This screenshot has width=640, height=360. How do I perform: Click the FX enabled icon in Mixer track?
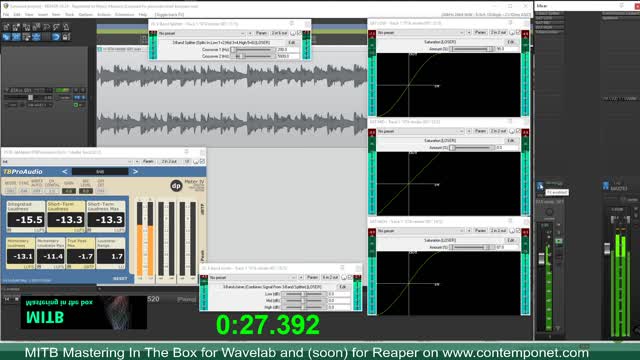[x=540, y=186]
